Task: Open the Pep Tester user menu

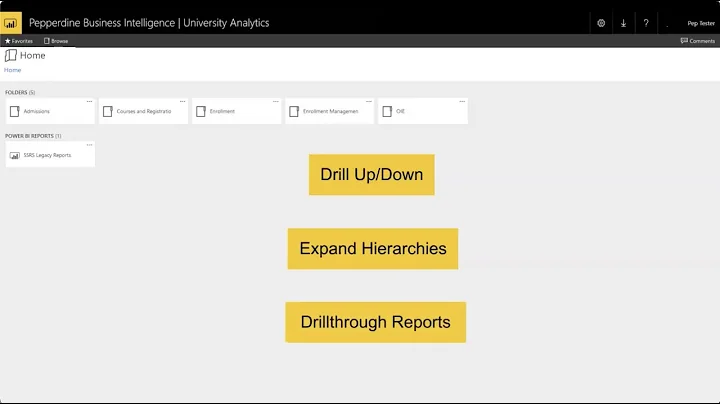Action: point(701,23)
